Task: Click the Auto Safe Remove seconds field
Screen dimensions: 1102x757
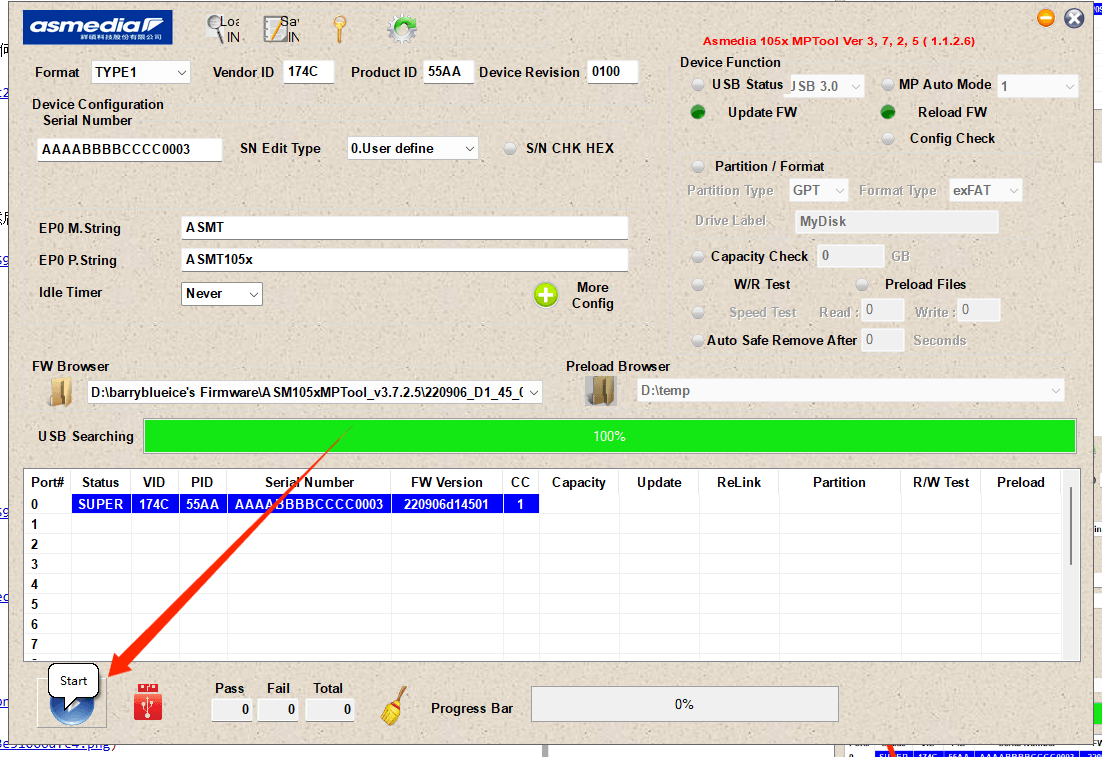Action: pos(883,340)
